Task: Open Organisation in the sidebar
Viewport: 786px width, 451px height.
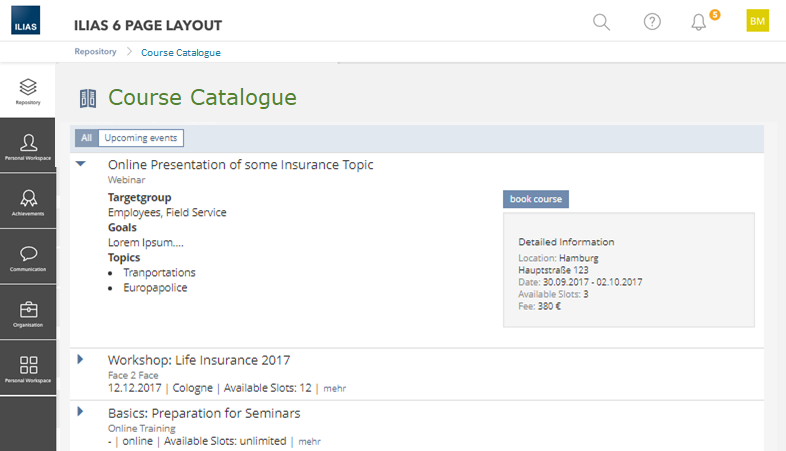Action: (28, 314)
